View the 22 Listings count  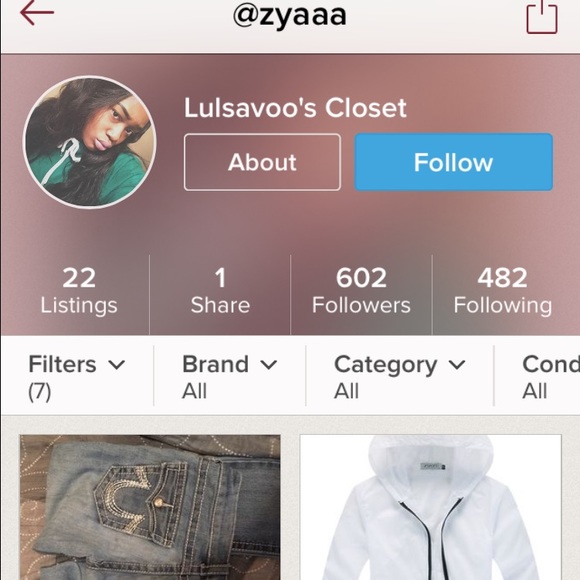tap(79, 291)
